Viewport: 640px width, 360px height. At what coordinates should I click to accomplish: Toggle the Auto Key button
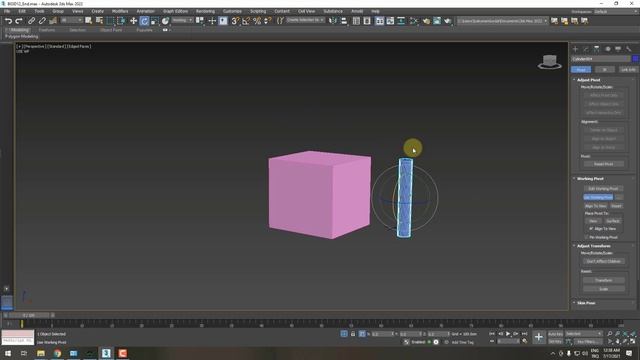click(x=555, y=334)
